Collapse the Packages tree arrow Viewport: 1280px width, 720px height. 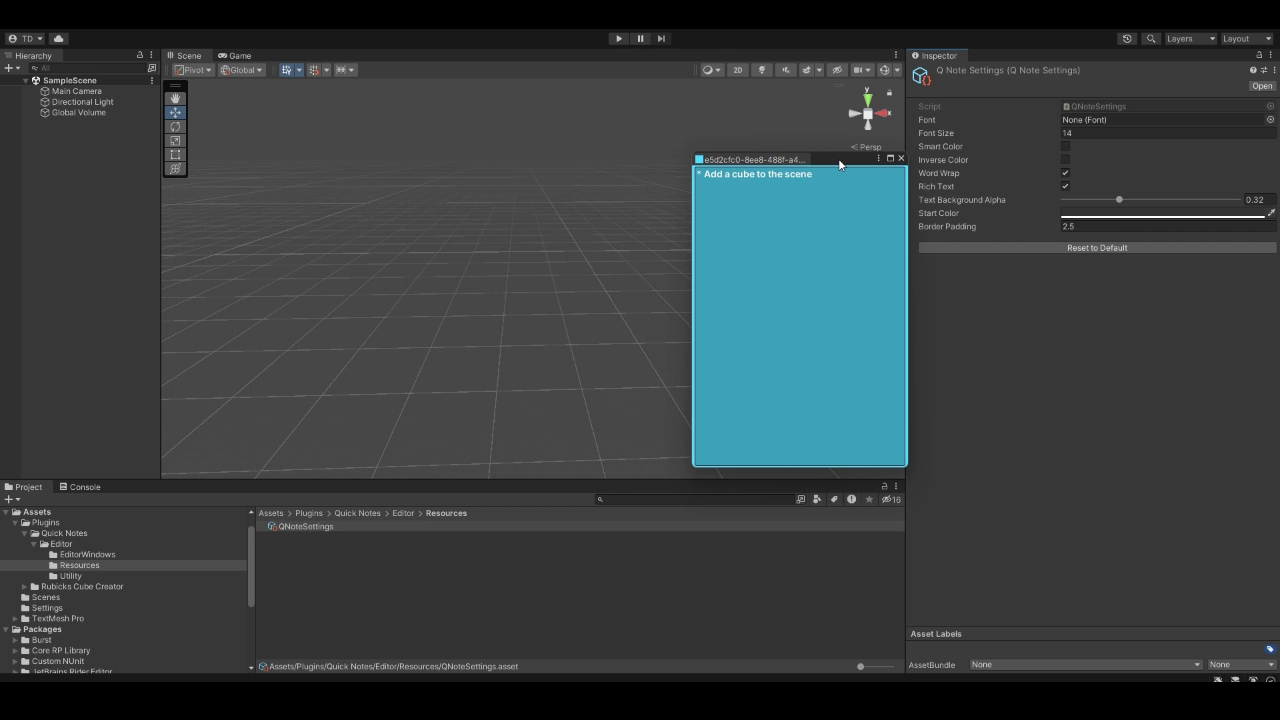6,630
